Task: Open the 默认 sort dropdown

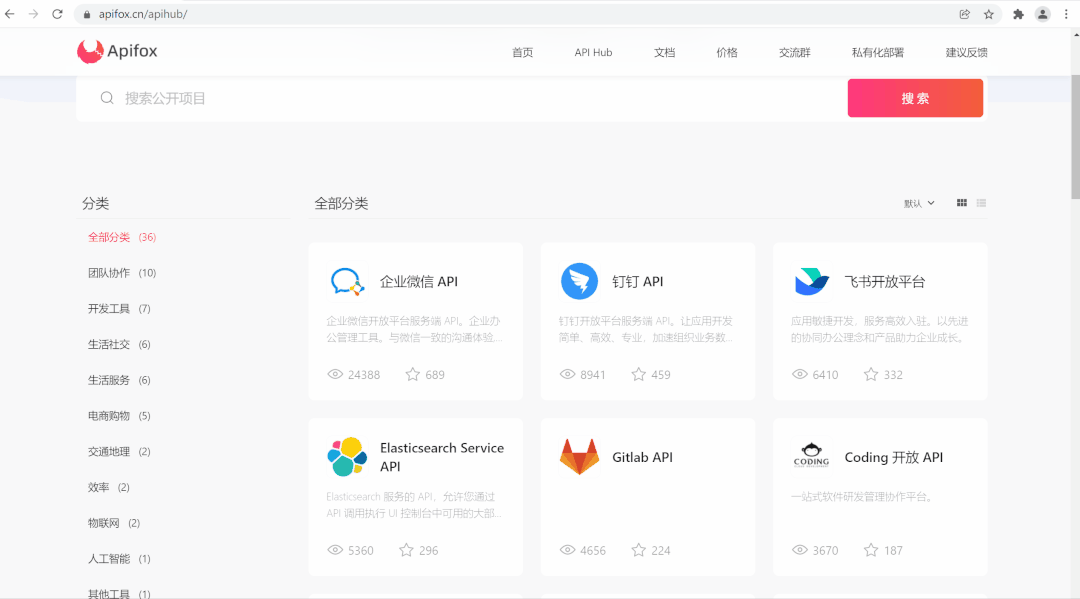Action: (919, 204)
